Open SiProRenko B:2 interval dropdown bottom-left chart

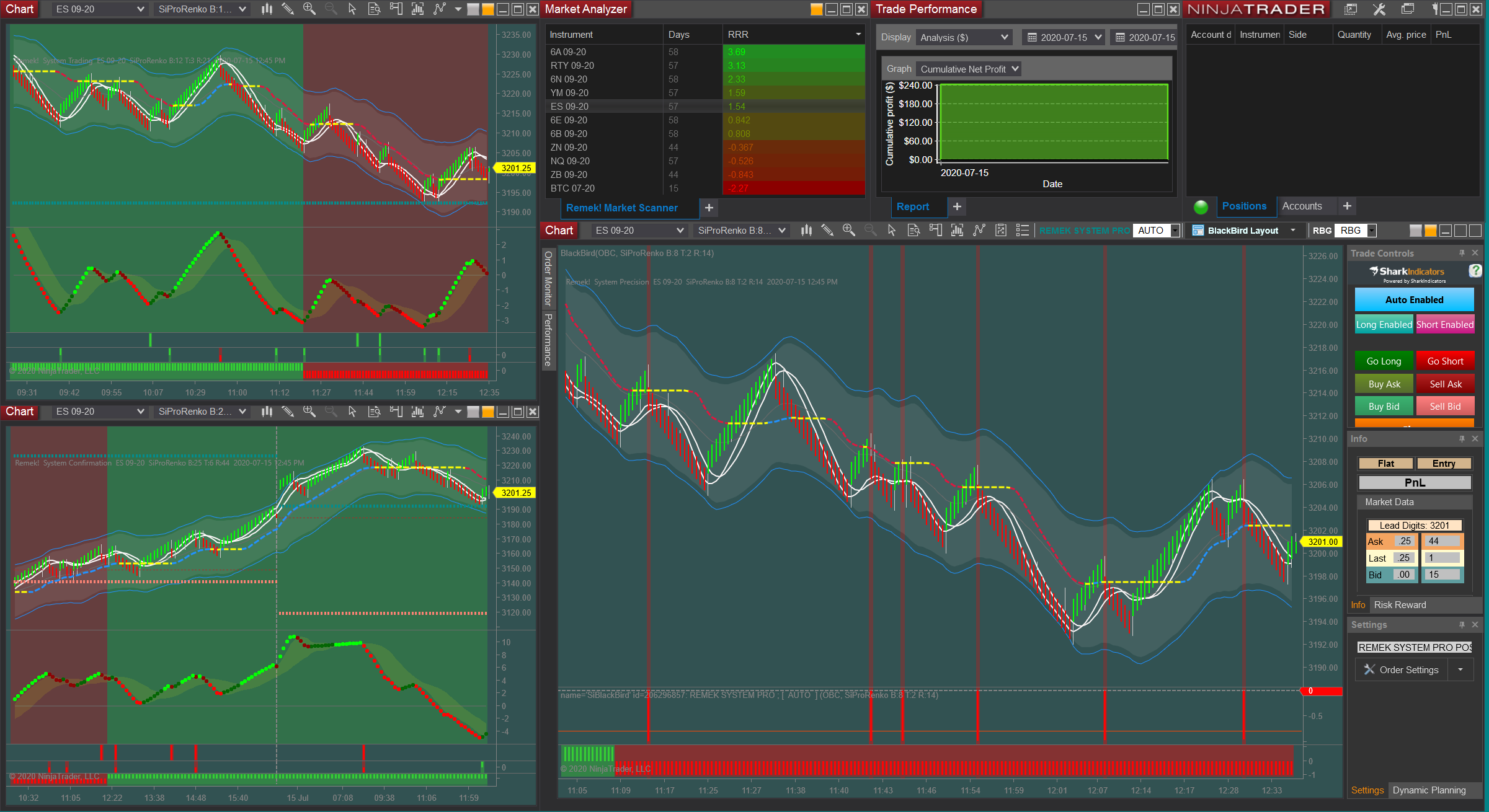202,412
